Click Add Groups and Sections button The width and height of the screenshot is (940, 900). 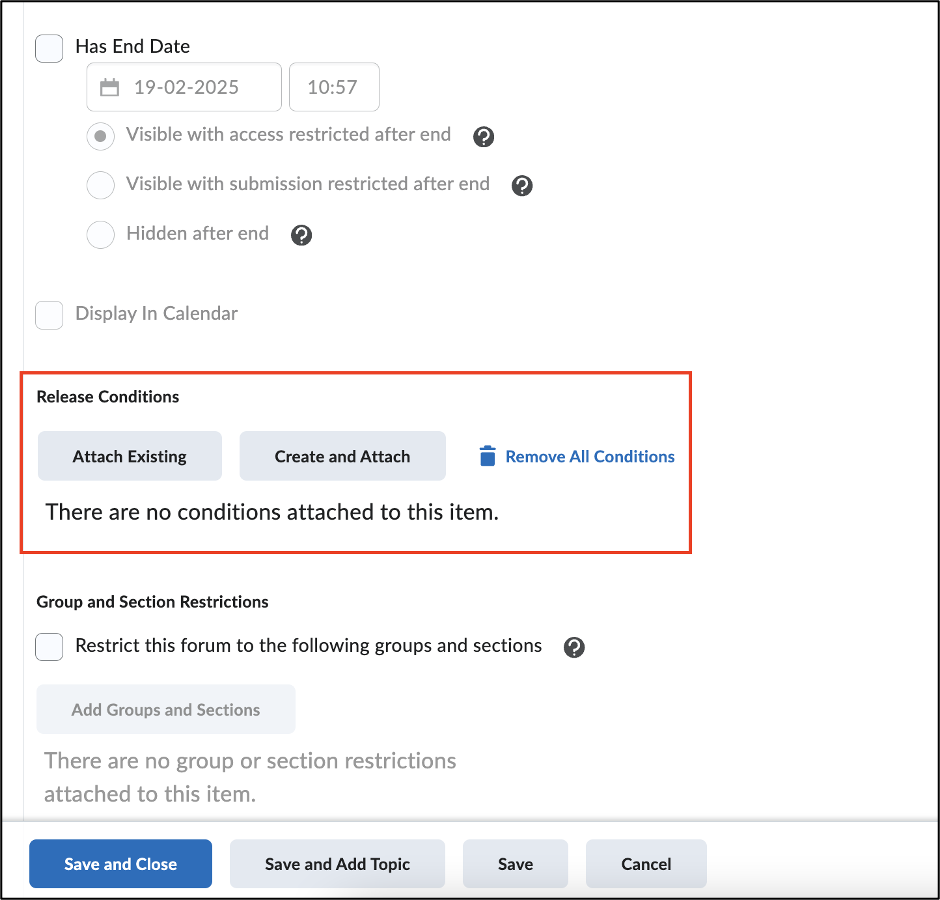[166, 709]
